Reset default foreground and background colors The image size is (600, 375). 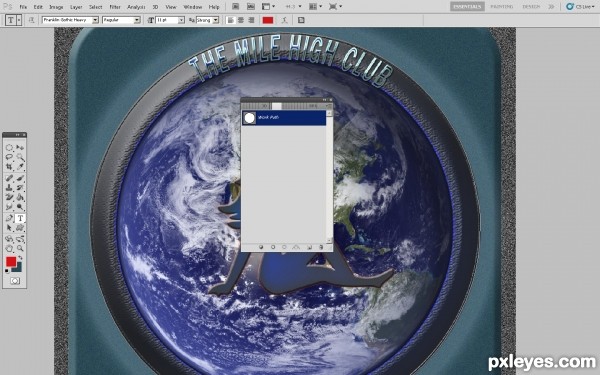click(x=7, y=271)
